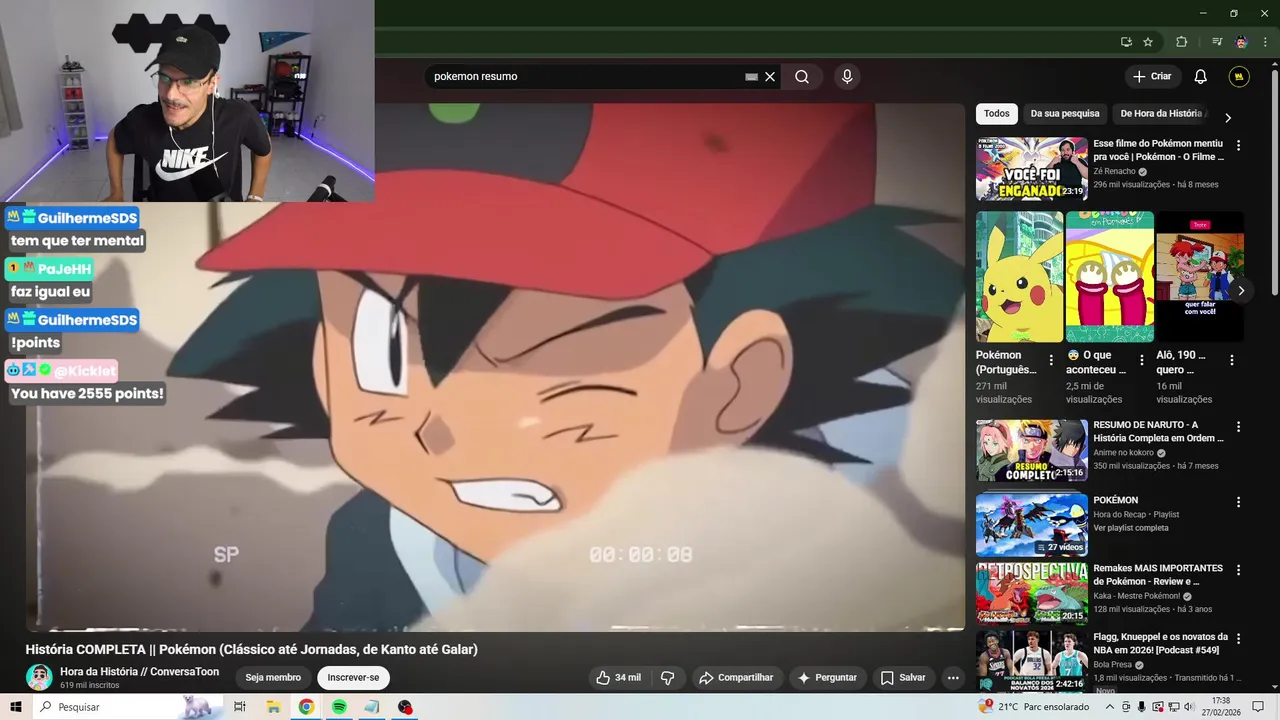Click the video player frame
Screen dimensions: 1280x720
[x=495, y=367]
